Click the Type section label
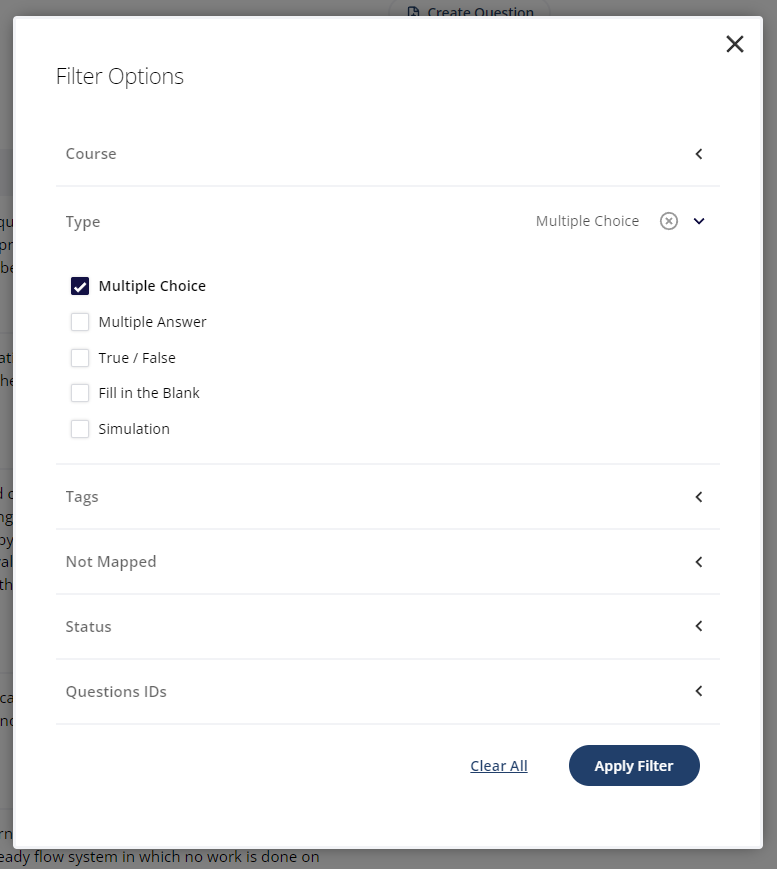777x869 pixels. click(83, 222)
